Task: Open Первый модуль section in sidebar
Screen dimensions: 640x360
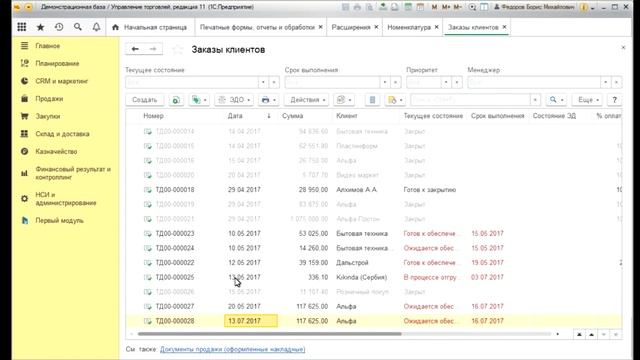Action: point(59,220)
